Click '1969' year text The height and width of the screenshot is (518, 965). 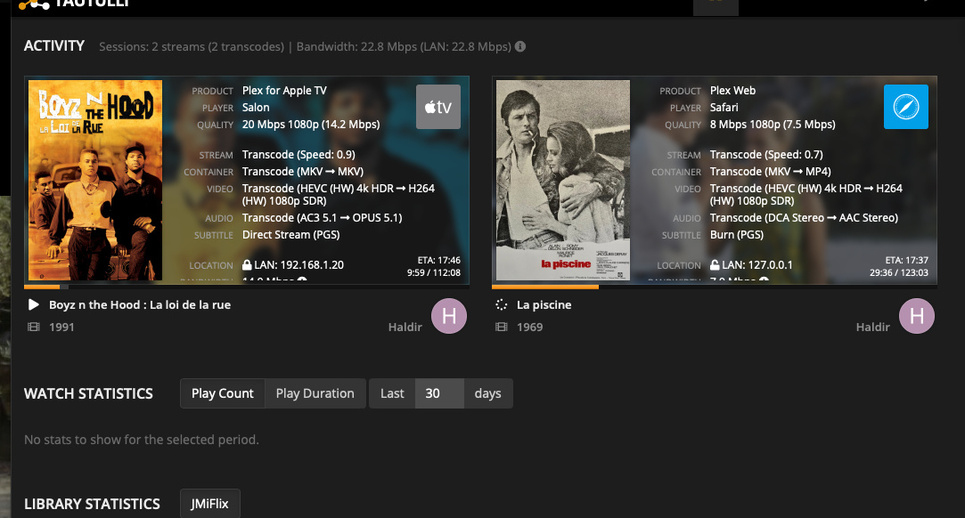tap(529, 327)
